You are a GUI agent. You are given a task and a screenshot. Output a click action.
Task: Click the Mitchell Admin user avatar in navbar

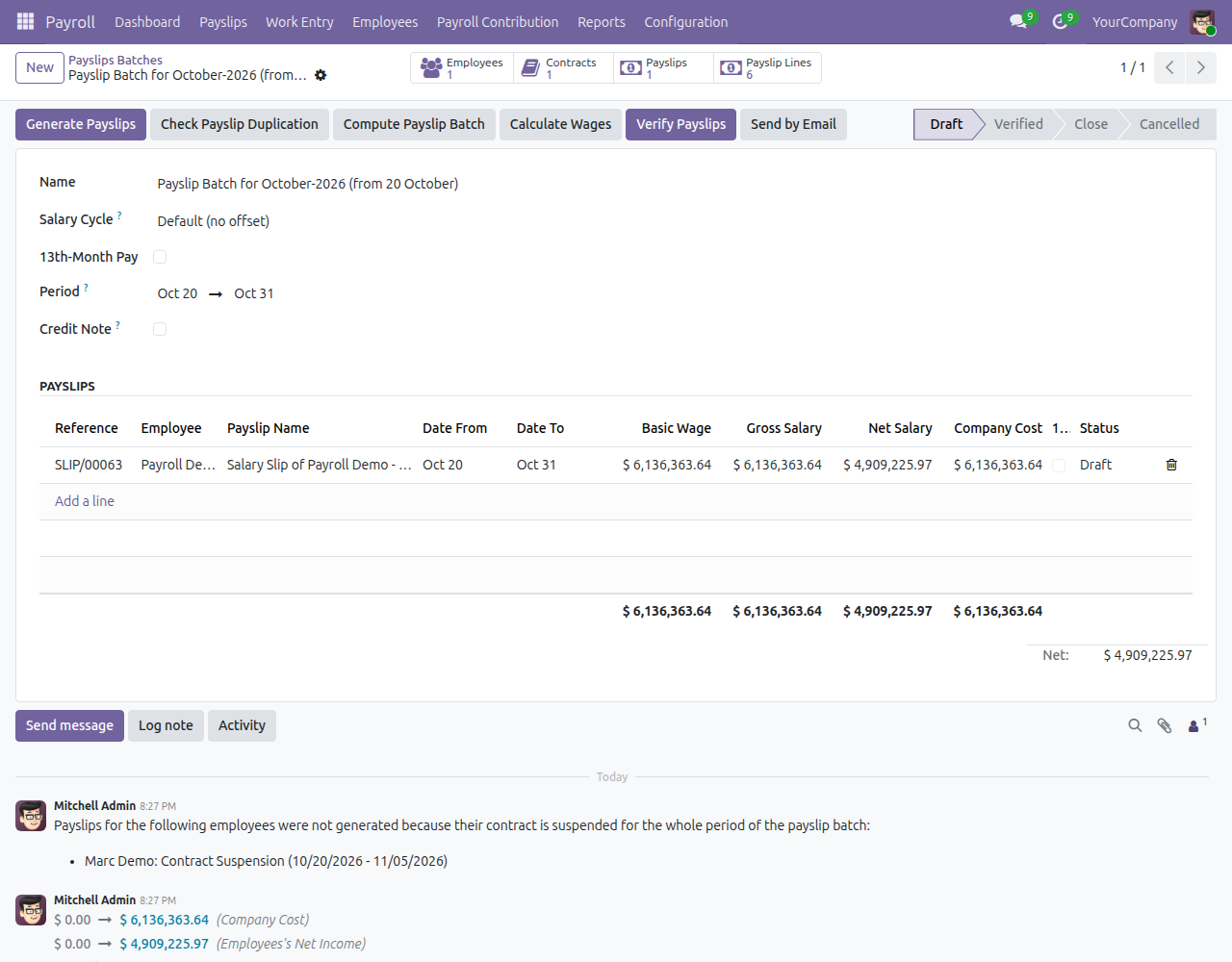1202,22
